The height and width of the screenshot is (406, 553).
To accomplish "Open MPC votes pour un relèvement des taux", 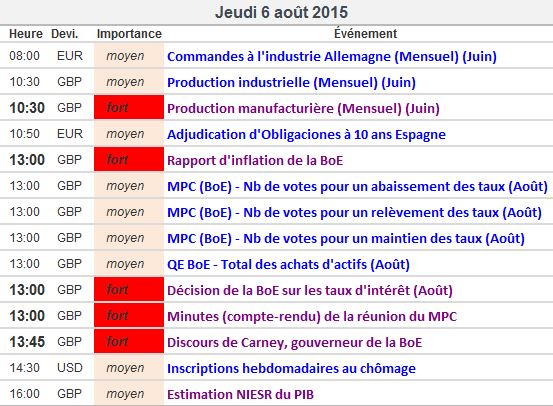I will click(354, 212).
